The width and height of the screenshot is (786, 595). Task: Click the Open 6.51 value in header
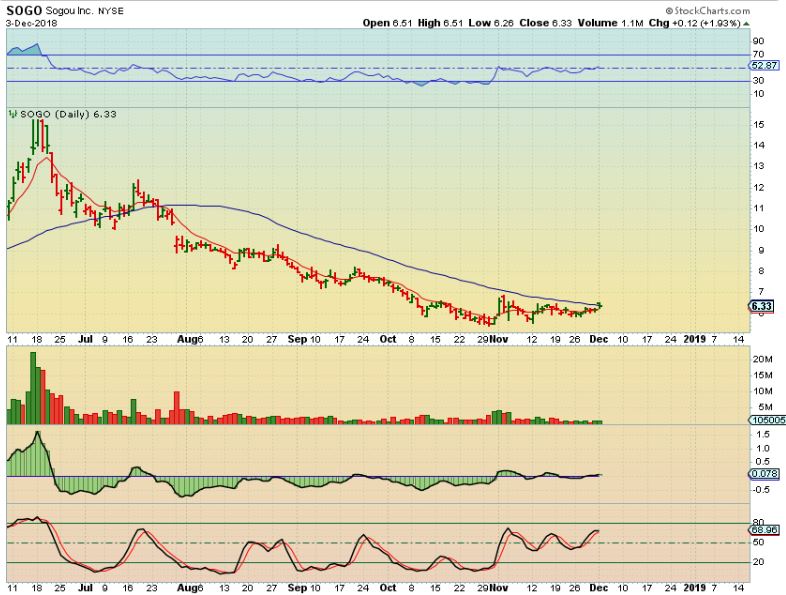coord(390,23)
